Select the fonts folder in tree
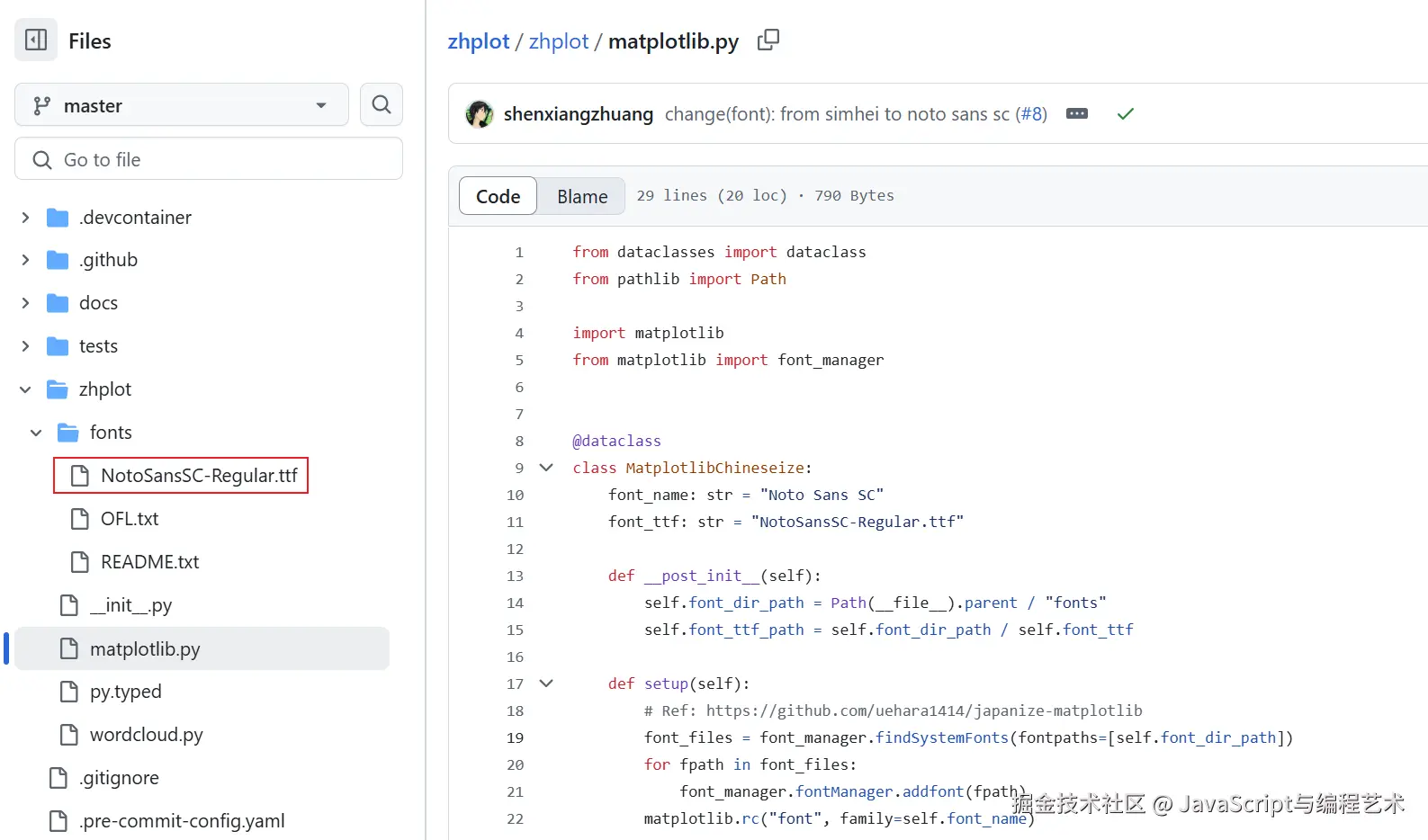 click(111, 433)
